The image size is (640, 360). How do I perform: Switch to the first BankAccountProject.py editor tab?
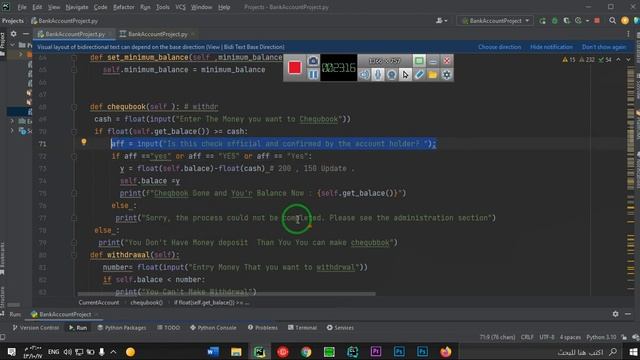point(75,34)
